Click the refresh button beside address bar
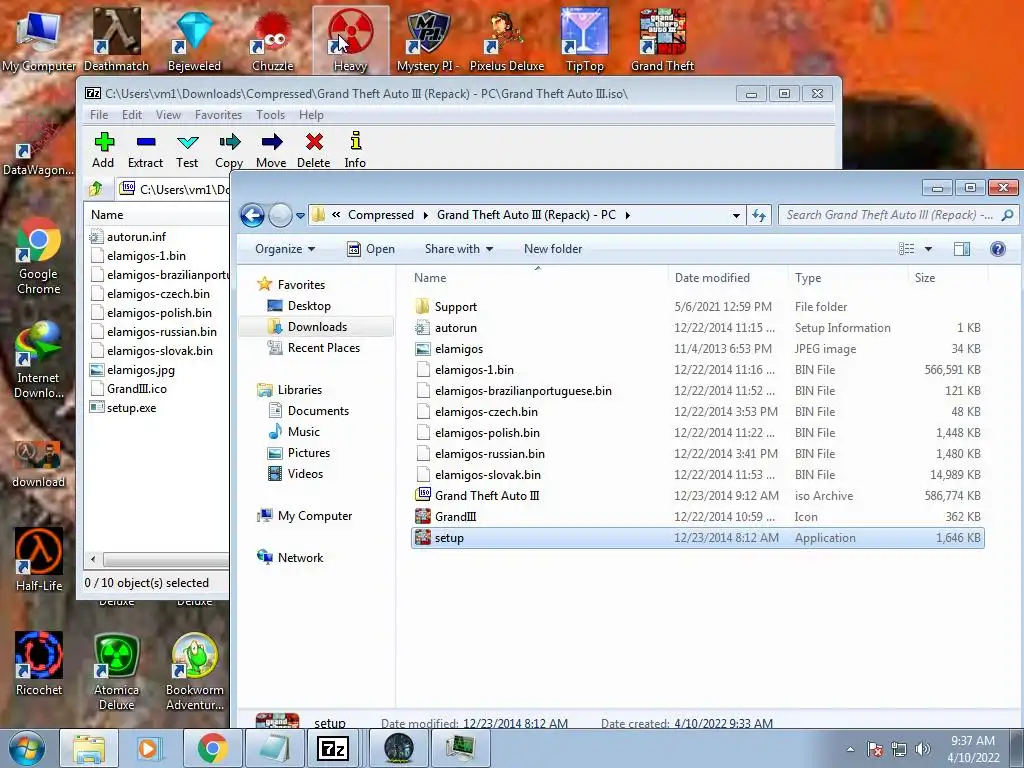 pyautogui.click(x=759, y=215)
